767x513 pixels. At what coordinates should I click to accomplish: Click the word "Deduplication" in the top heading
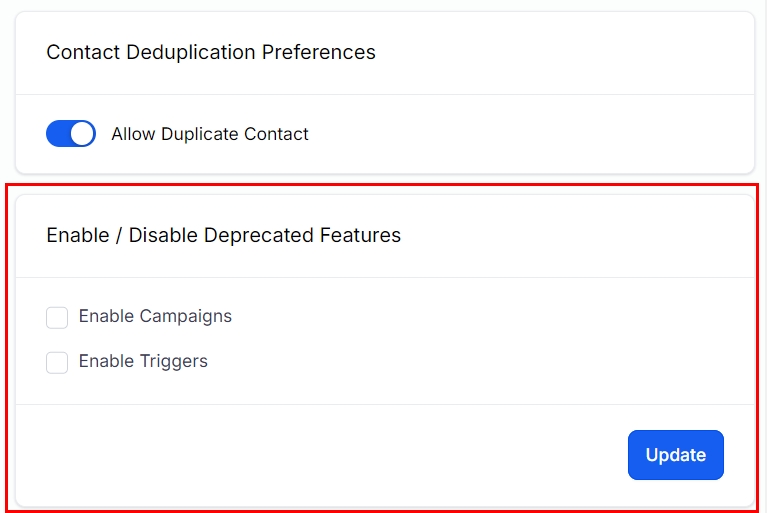[x=191, y=52]
